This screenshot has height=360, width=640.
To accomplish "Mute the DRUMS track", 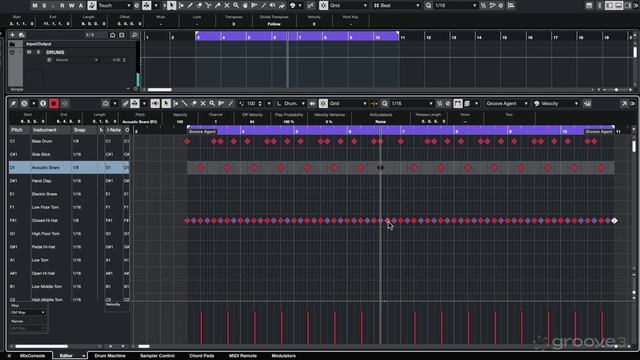I will pos(29,52).
